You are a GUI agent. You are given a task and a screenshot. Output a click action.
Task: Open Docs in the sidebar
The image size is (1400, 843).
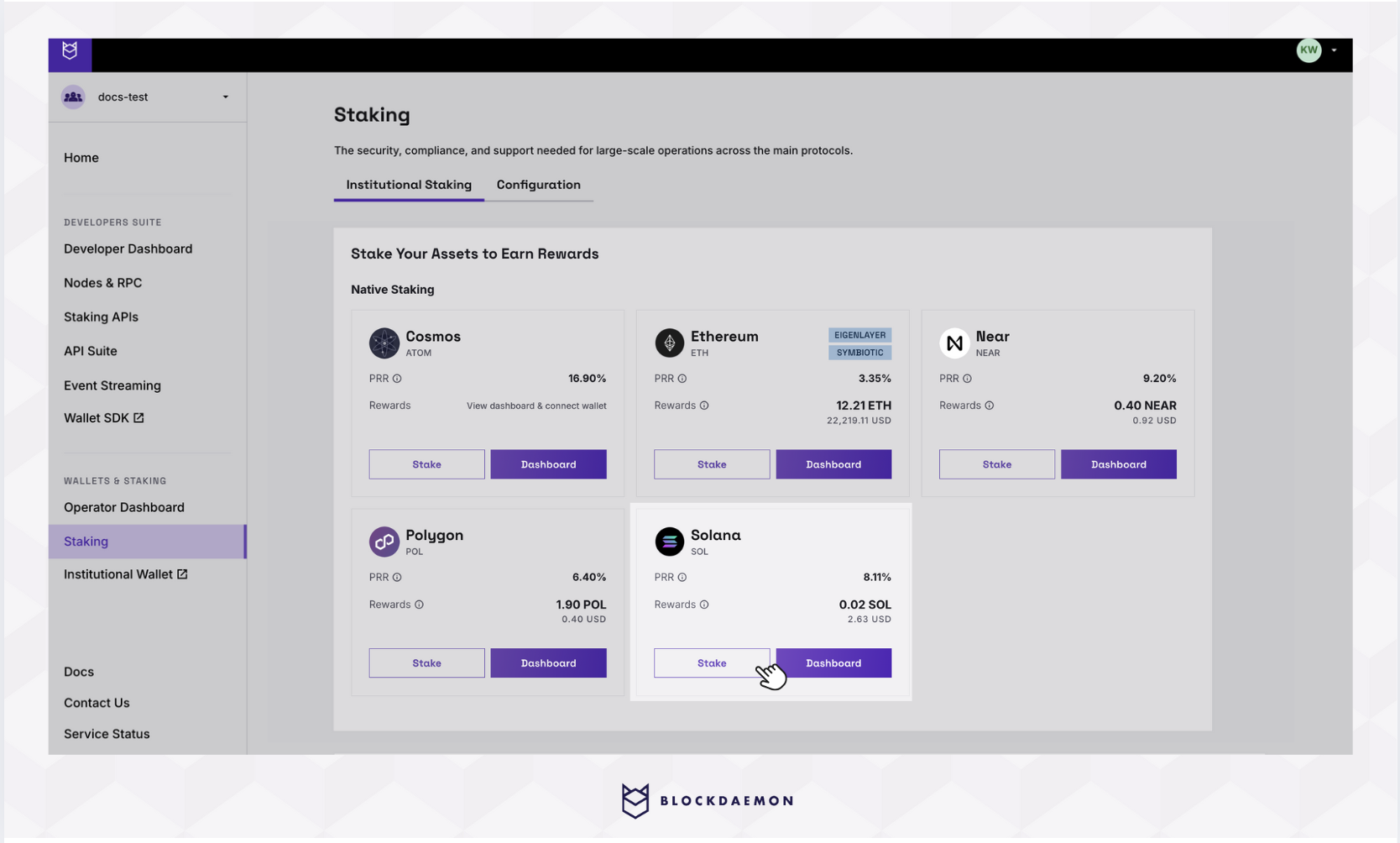79,672
